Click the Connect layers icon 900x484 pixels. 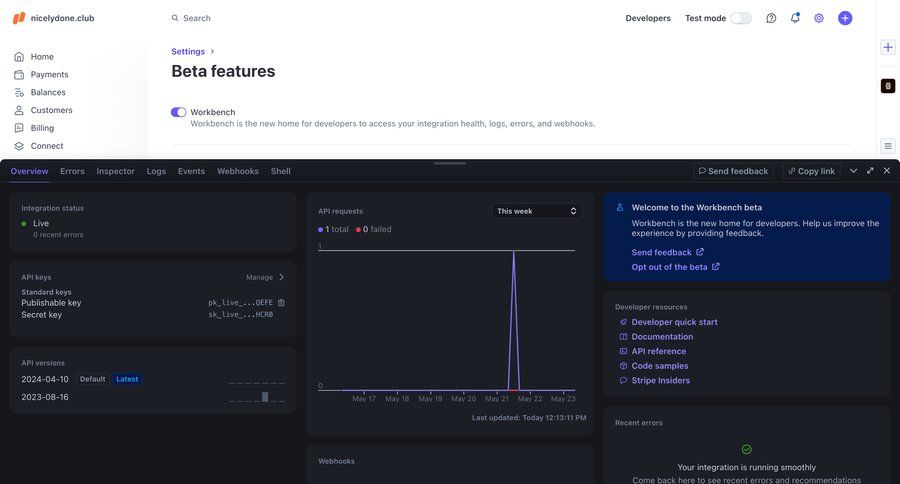19,146
